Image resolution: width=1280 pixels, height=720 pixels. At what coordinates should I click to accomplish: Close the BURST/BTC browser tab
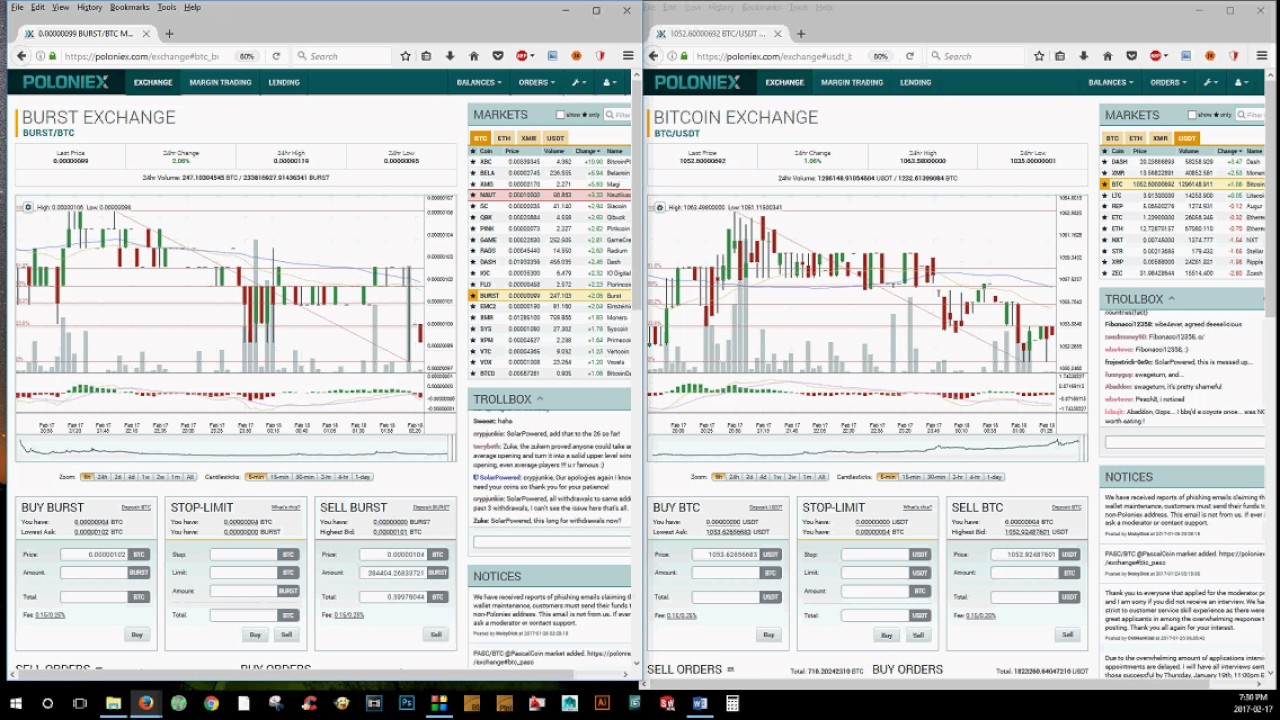pos(146,33)
